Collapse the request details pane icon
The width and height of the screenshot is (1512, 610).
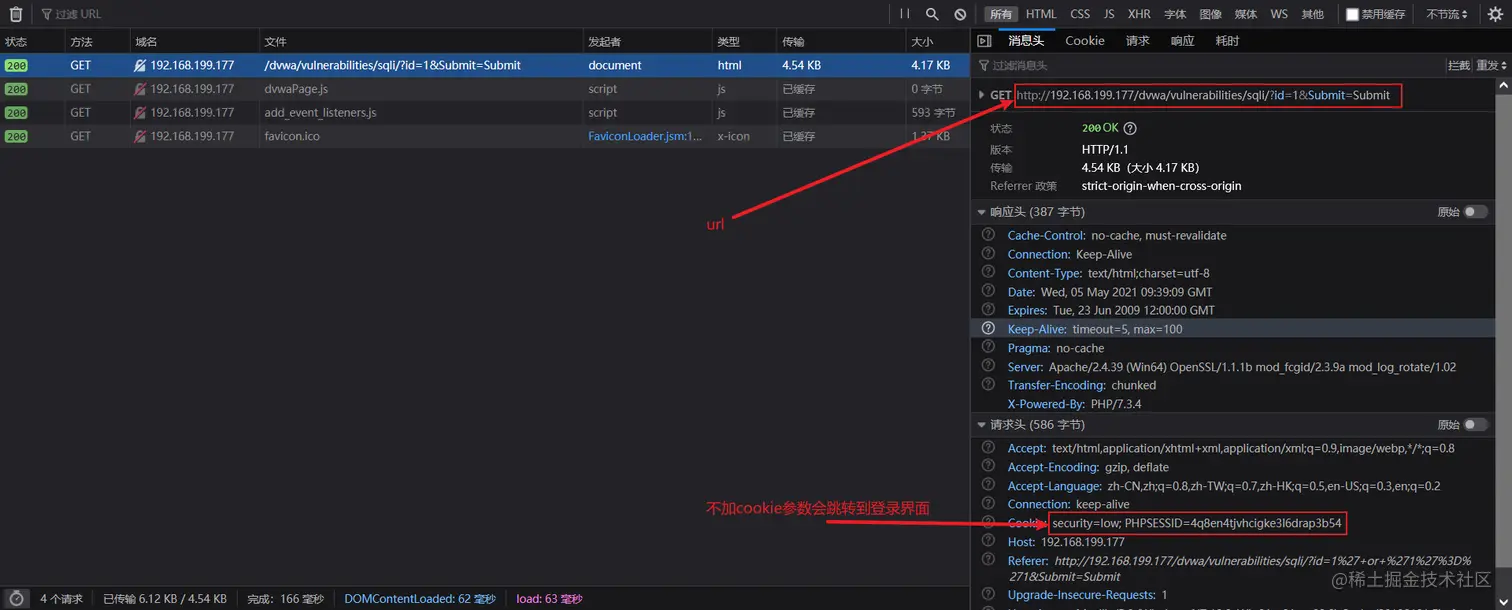coord(984,41)
